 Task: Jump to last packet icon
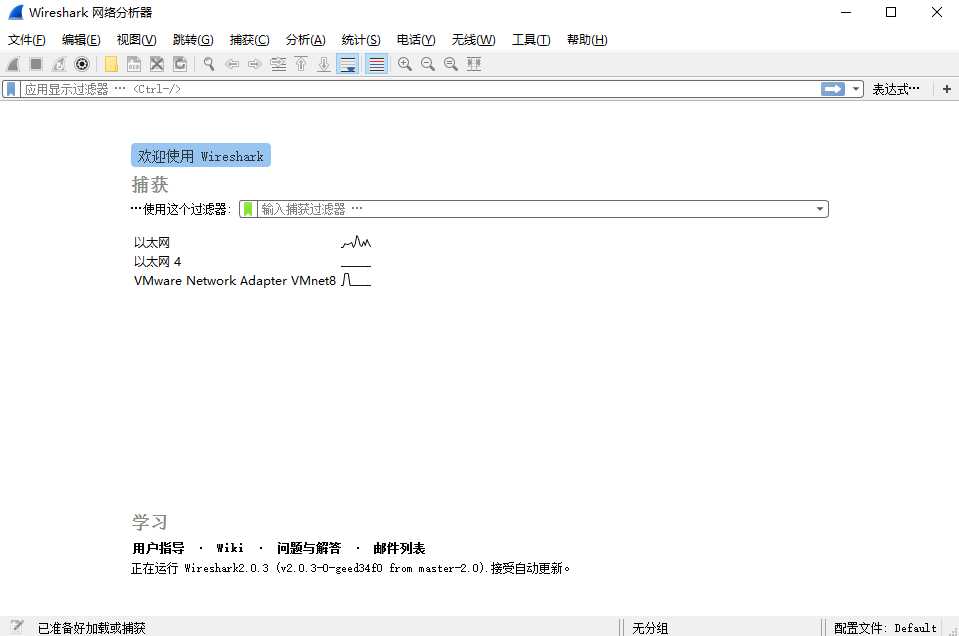pyautogui.click(x=324, y=64)
